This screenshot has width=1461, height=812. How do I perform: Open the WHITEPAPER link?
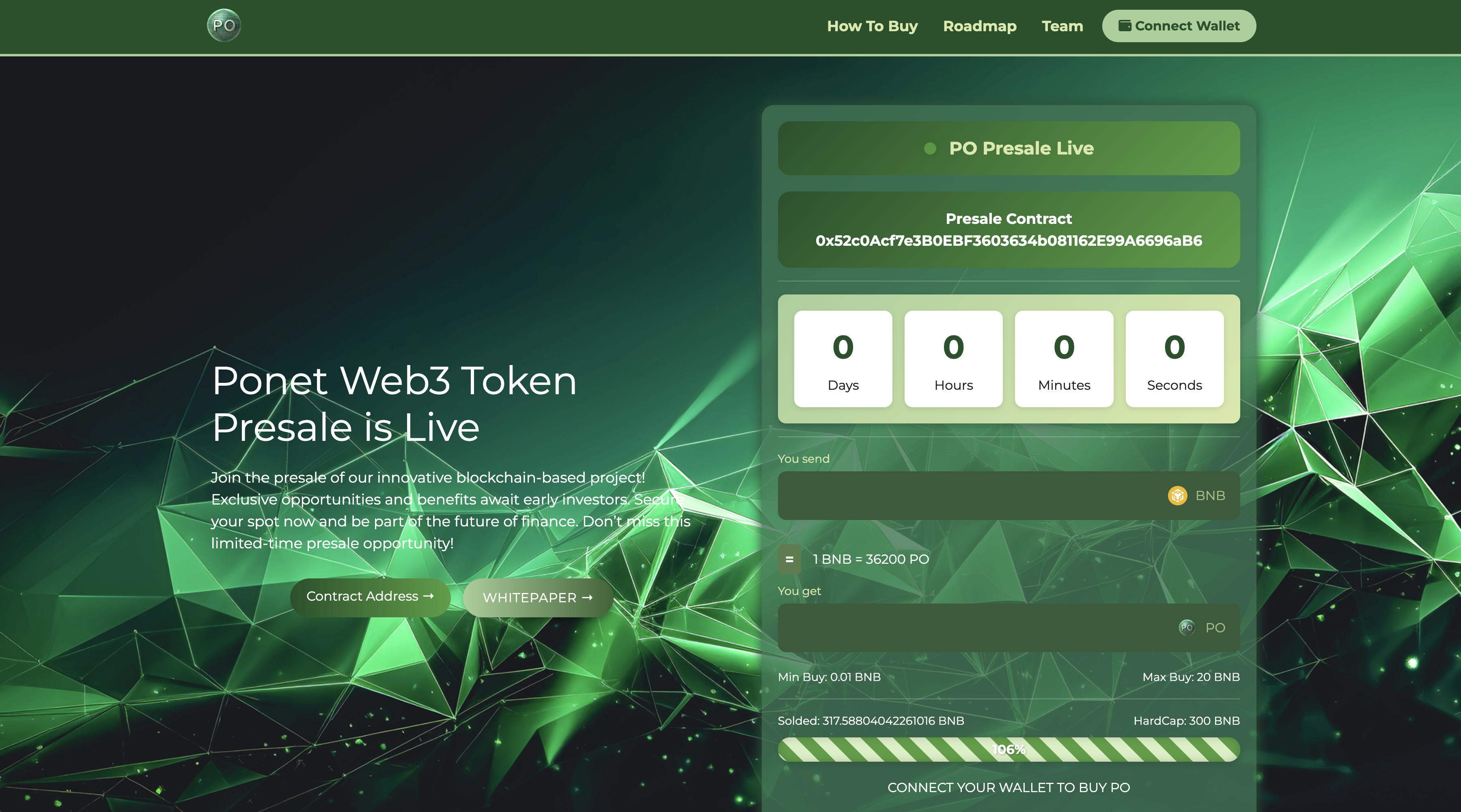(538, 597)
